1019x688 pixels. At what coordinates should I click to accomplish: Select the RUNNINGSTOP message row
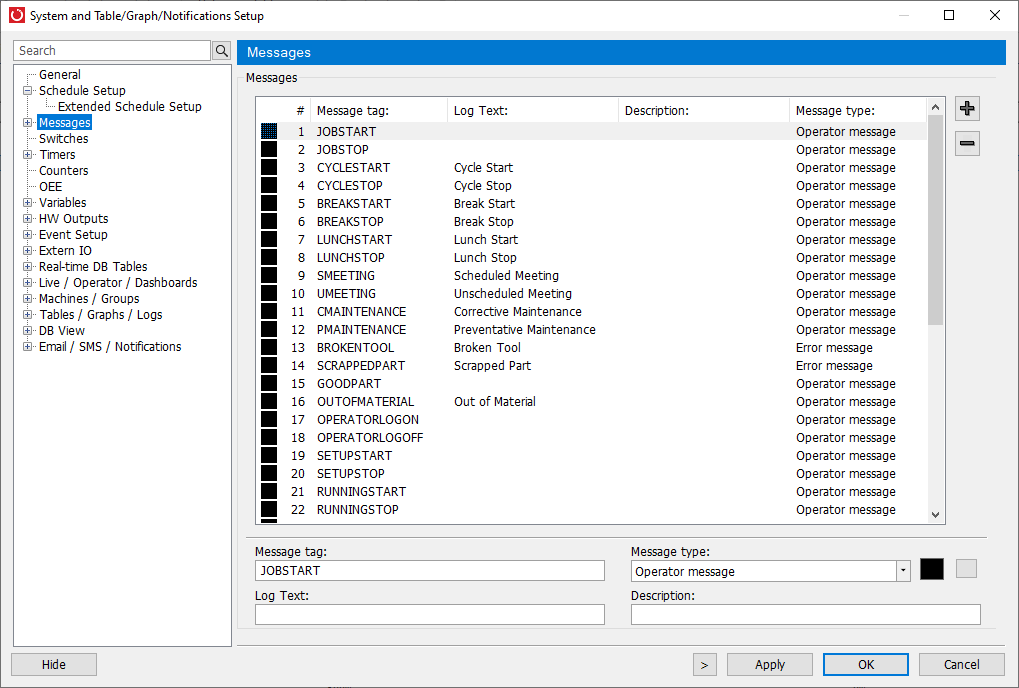click(x=593, y=510)
